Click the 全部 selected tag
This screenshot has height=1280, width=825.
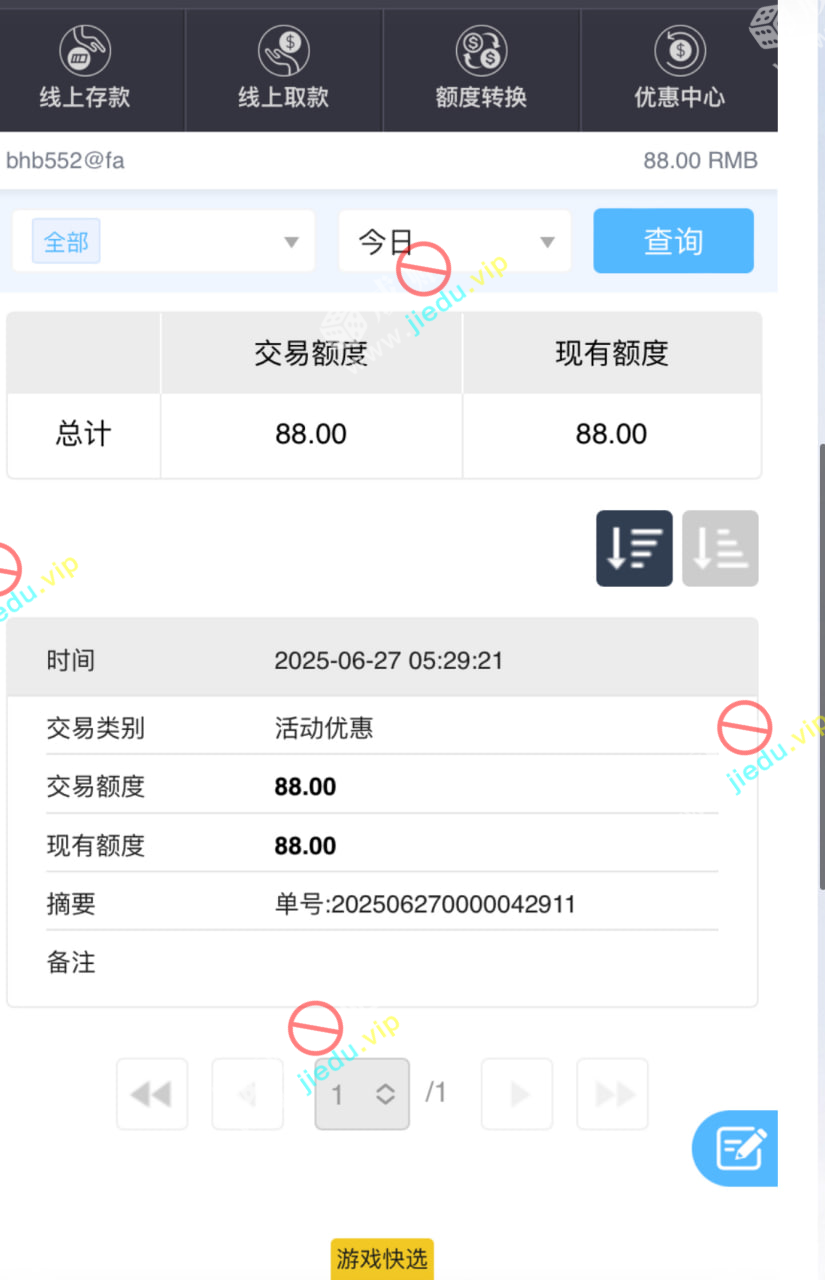click(66, 242)
